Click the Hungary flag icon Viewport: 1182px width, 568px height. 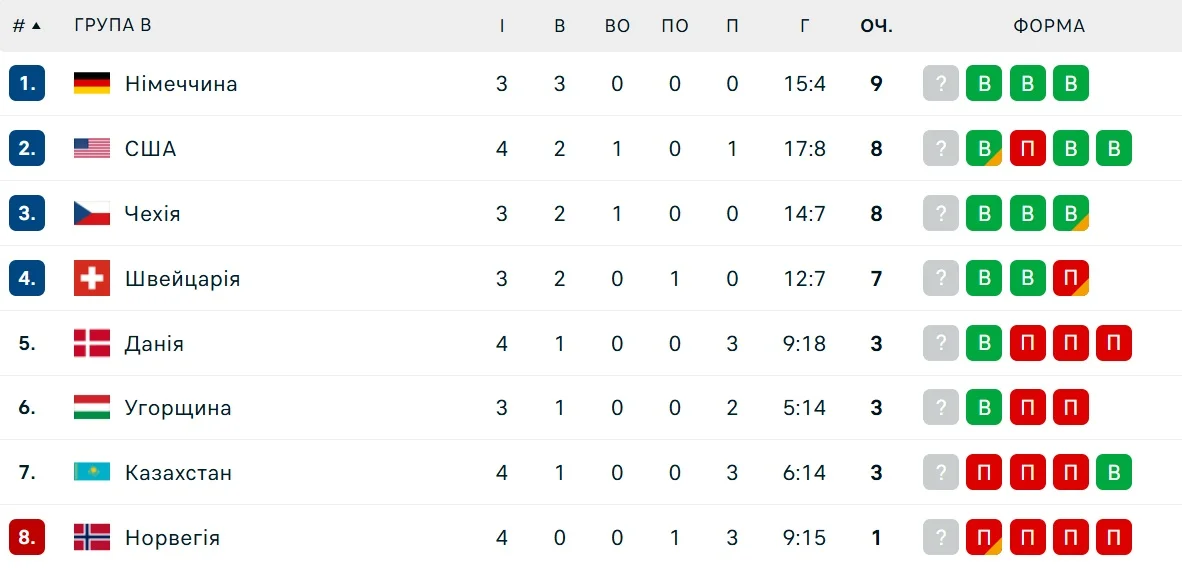point(92,407)
